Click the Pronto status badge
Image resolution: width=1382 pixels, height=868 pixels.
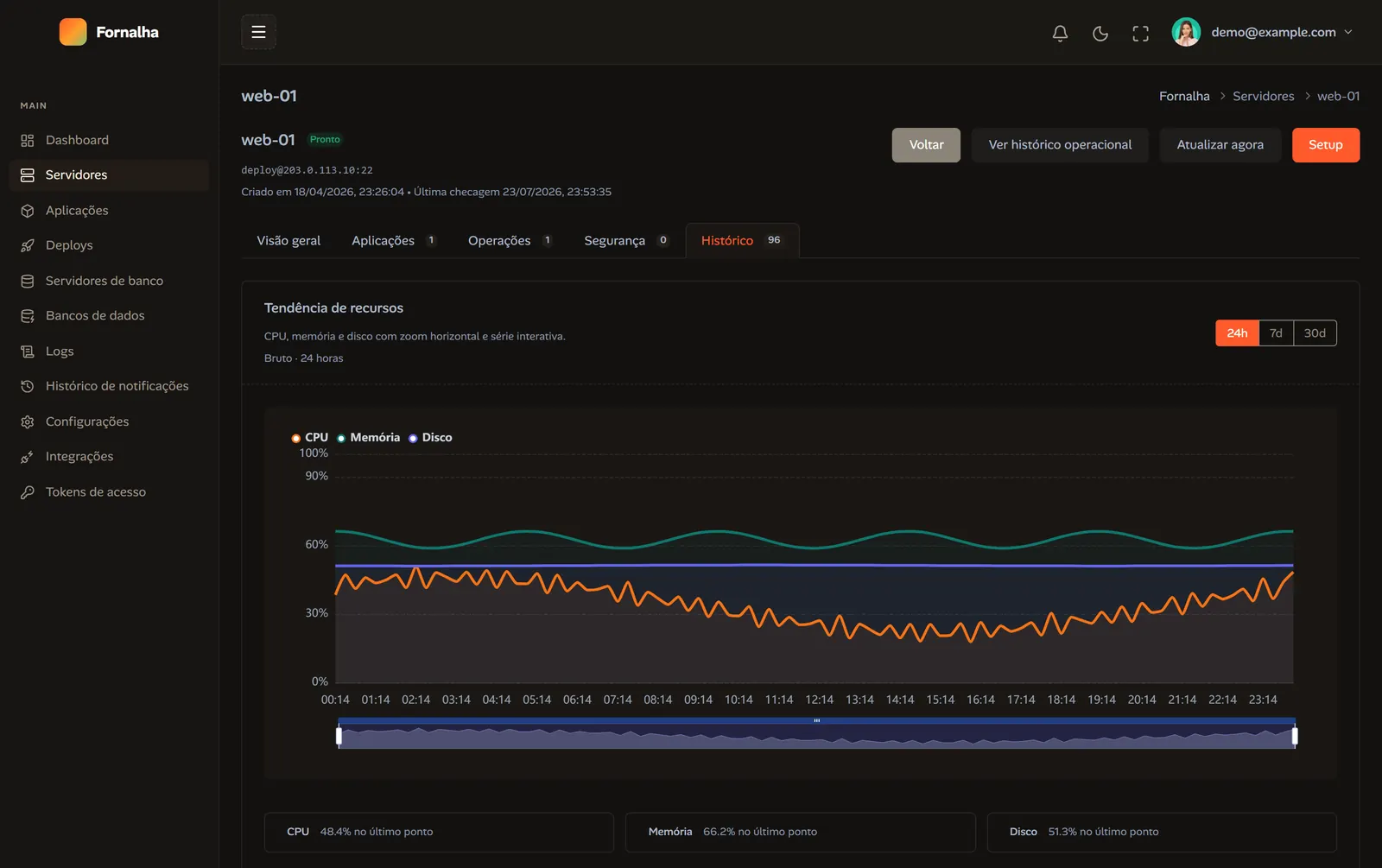click(x=325, y=140)
